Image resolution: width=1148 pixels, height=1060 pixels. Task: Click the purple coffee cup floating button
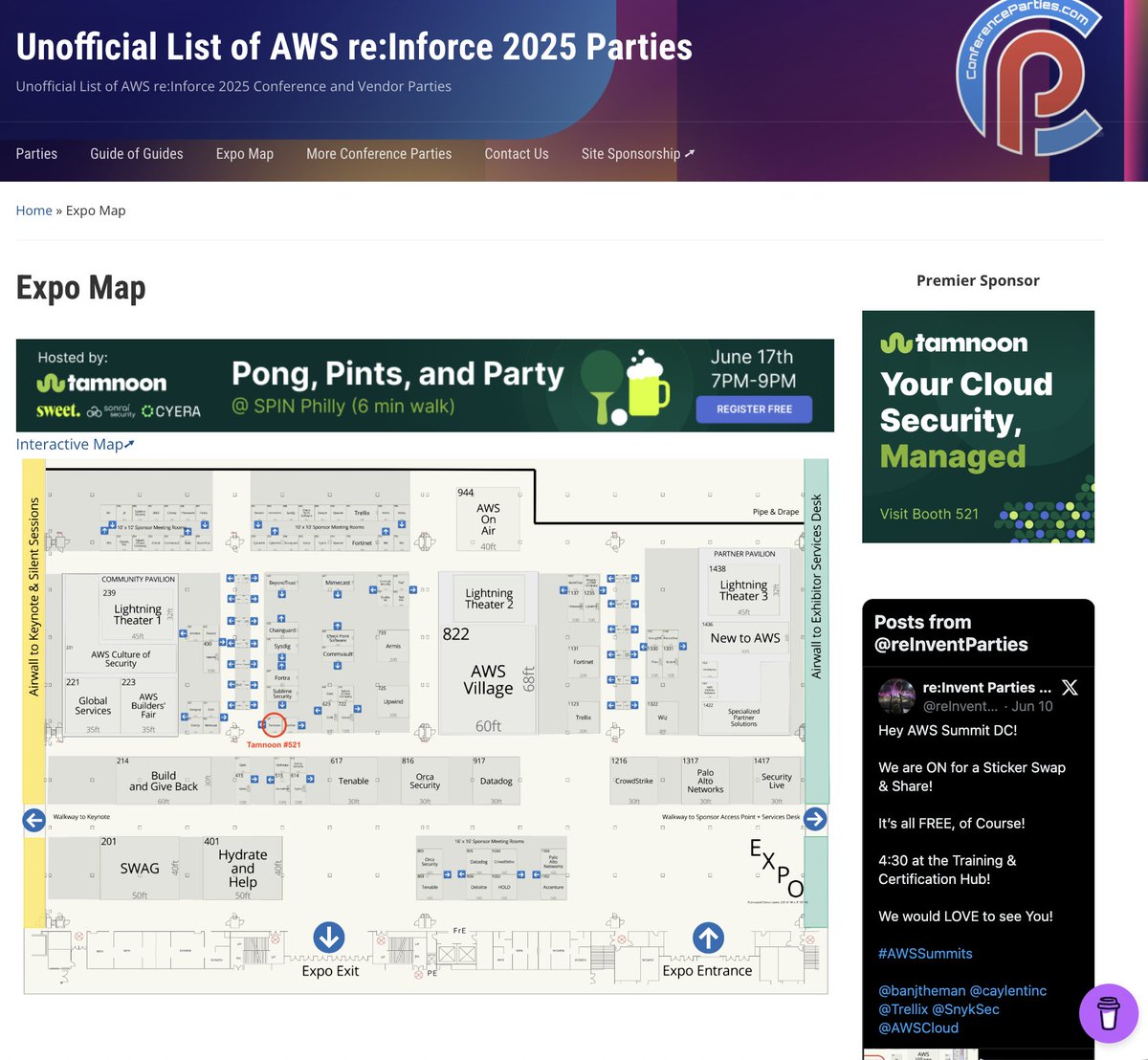pyautogui.click(x=1109, y=1013)
